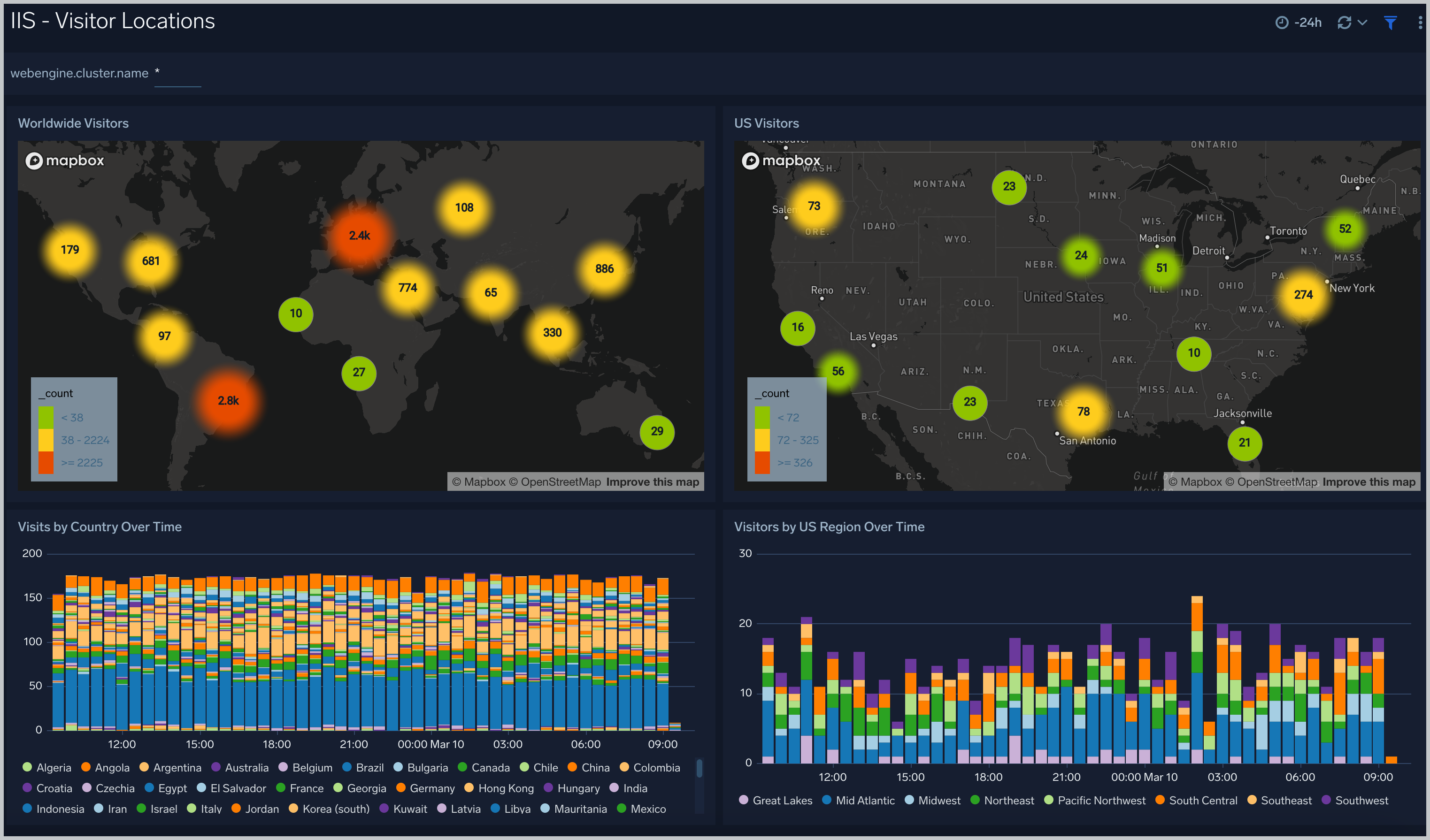This screenshot has height=840, width=1430.
Task: Toggle the Mid Atlantic region legend entry
Action: tap(858, 800)
